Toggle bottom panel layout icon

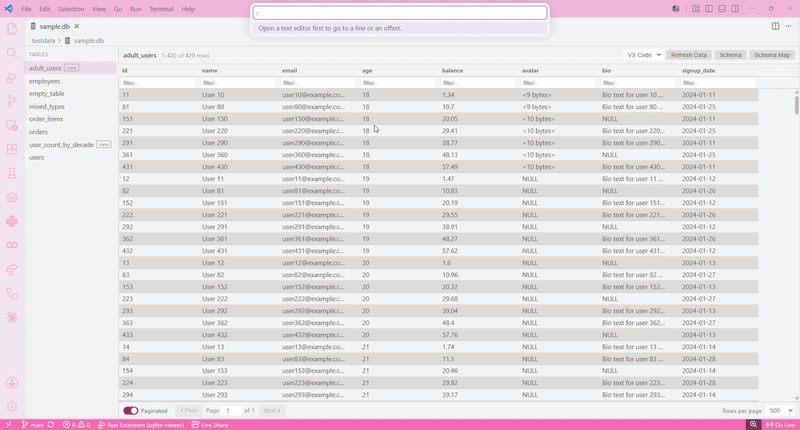[722, 9]
